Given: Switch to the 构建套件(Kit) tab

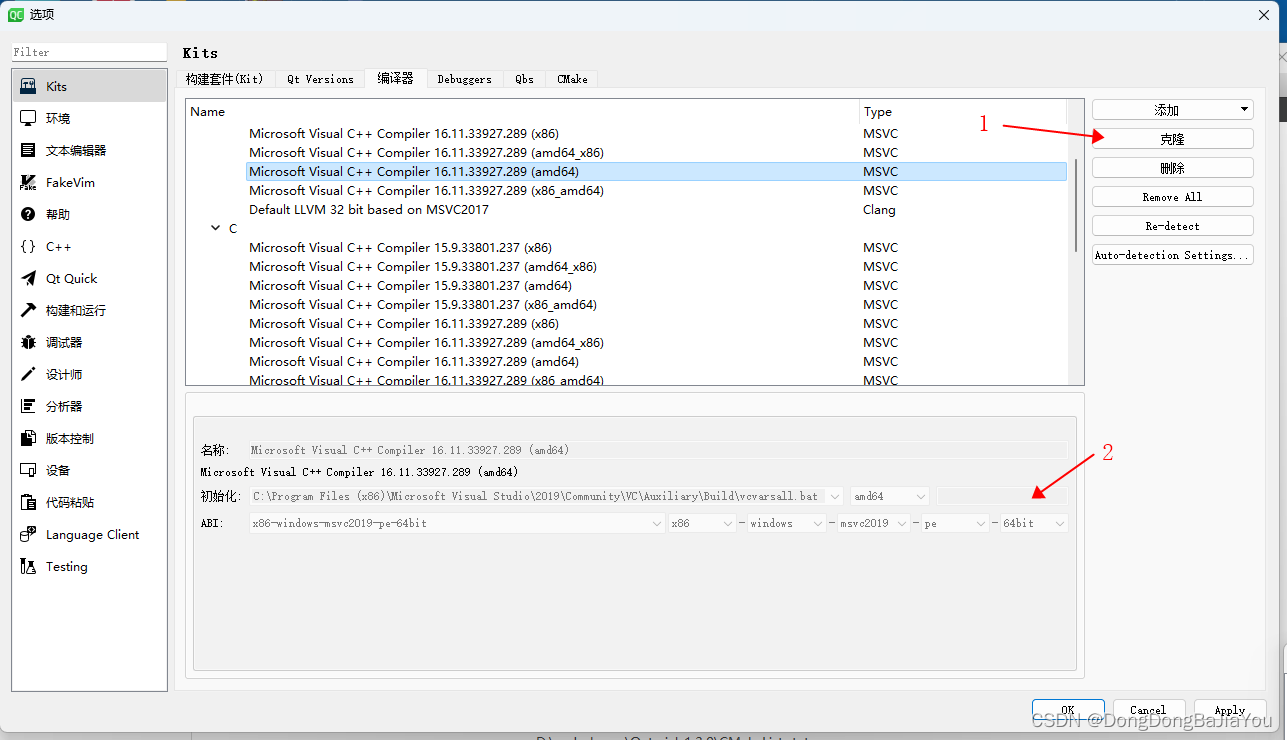Looking at the screenshot, I should pyautogui.click(x=224, y=79).
